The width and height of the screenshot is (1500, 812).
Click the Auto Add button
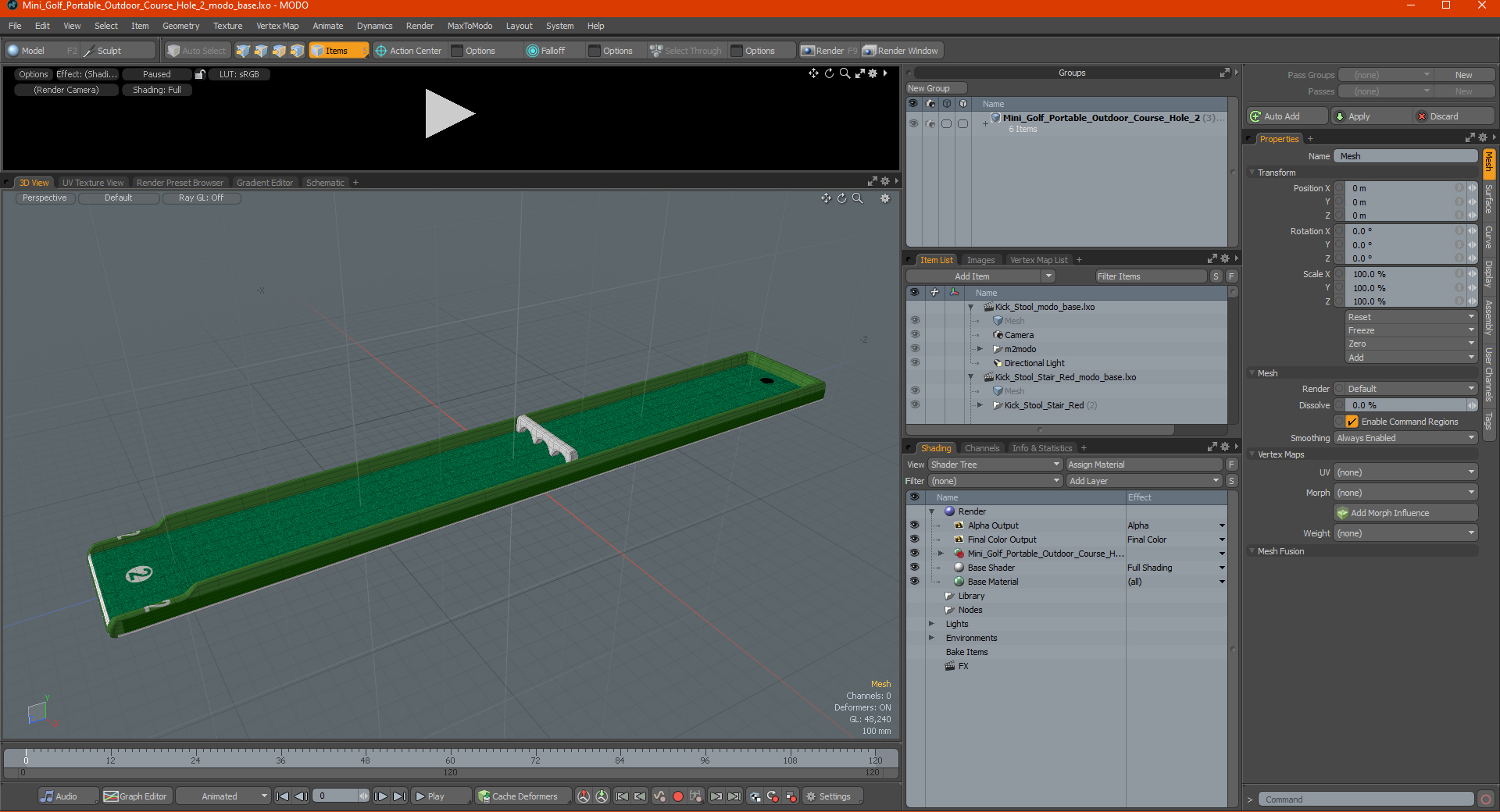pos(1287,116)
